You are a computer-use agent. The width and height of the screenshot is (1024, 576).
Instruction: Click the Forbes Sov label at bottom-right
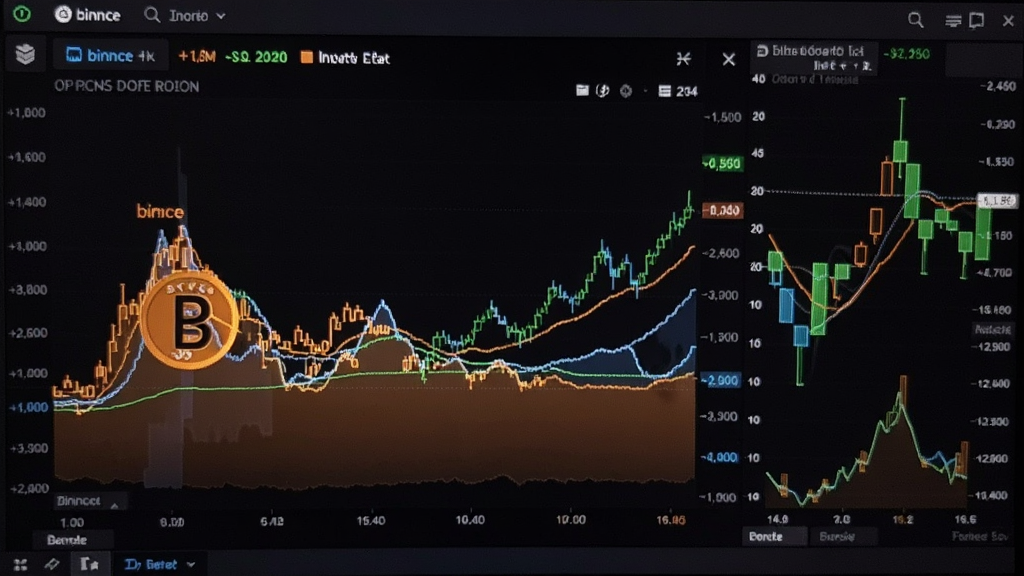(979, 536)
